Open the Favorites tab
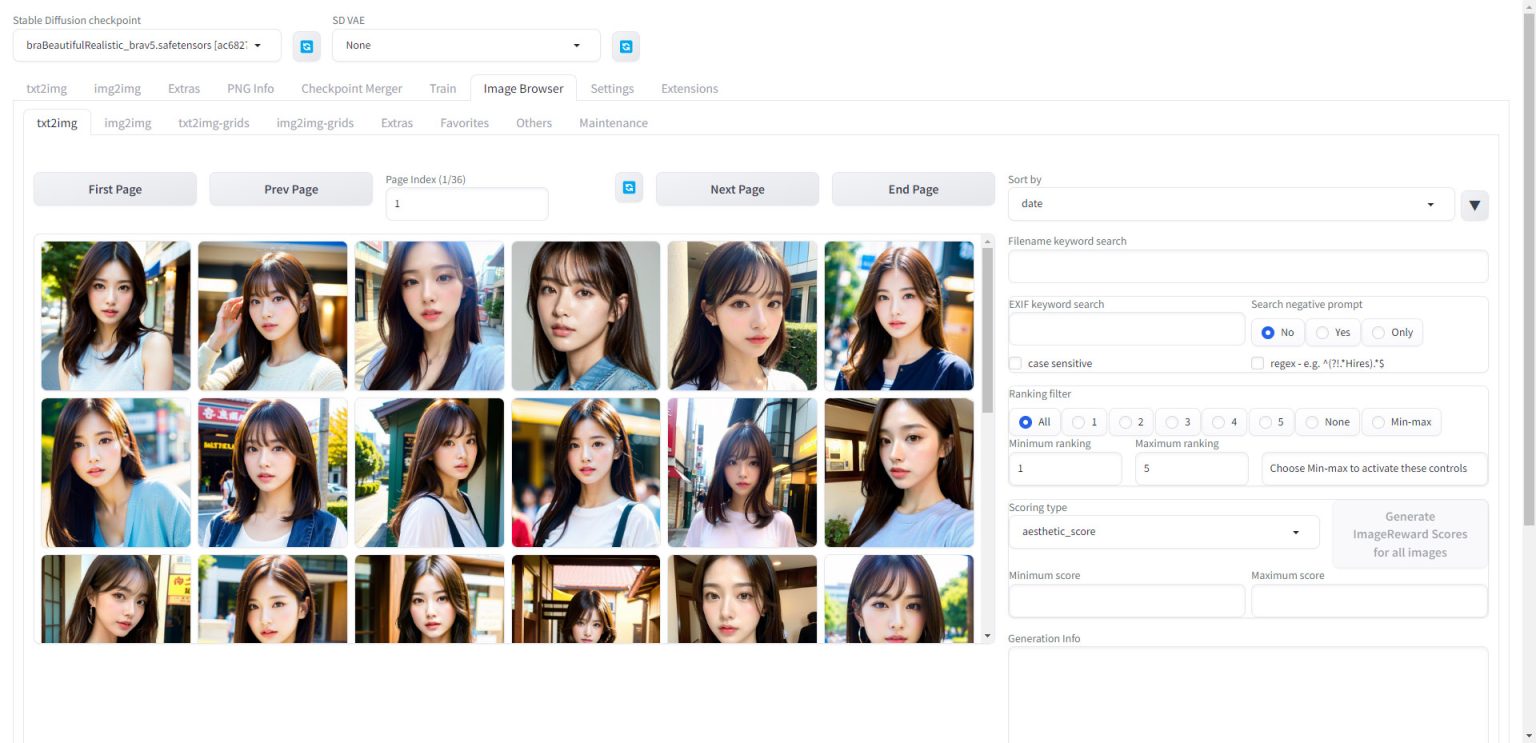The image size is (1536, 743). tap(464, 122)
